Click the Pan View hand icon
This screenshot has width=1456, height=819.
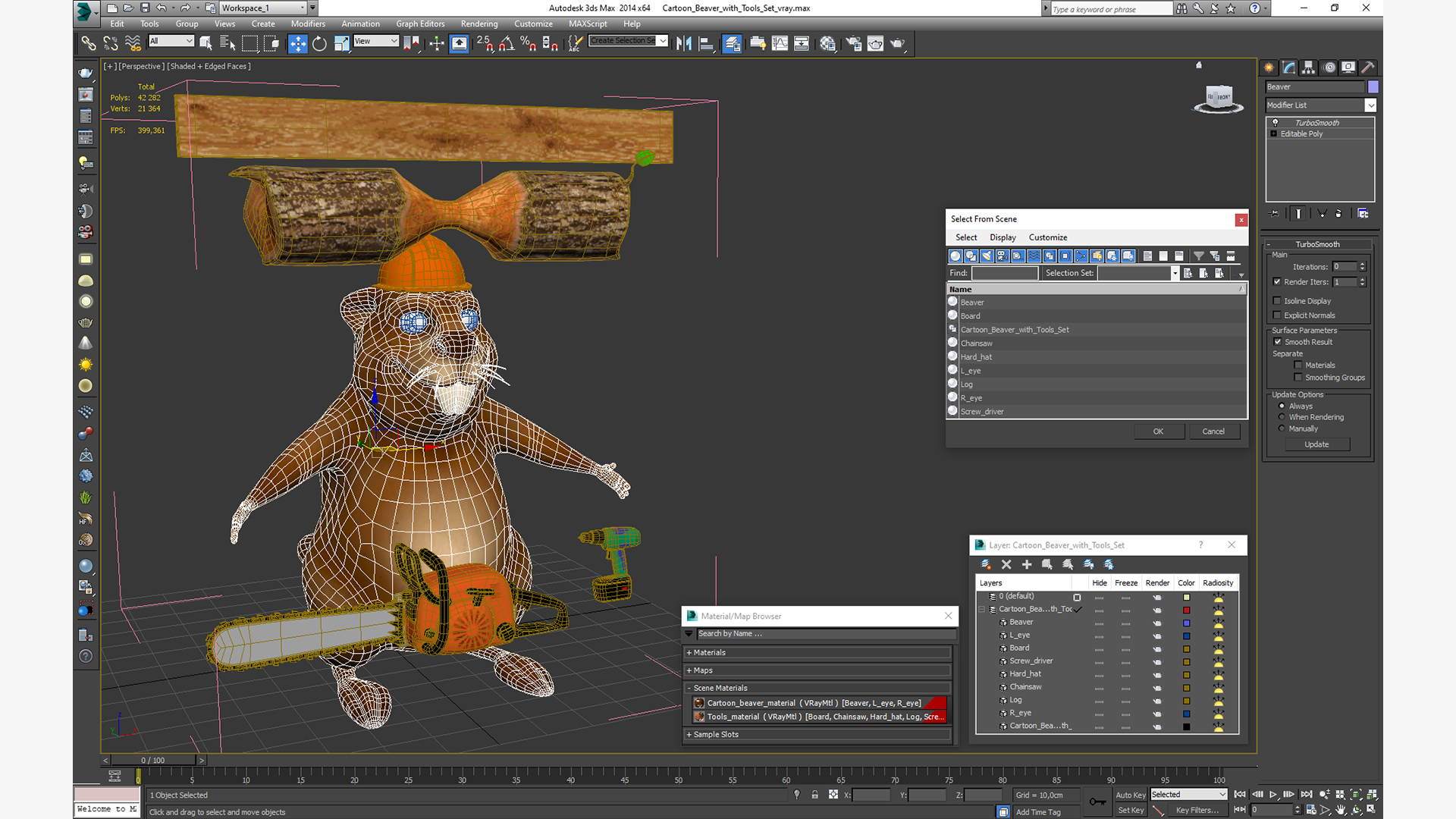[1341, 810]
